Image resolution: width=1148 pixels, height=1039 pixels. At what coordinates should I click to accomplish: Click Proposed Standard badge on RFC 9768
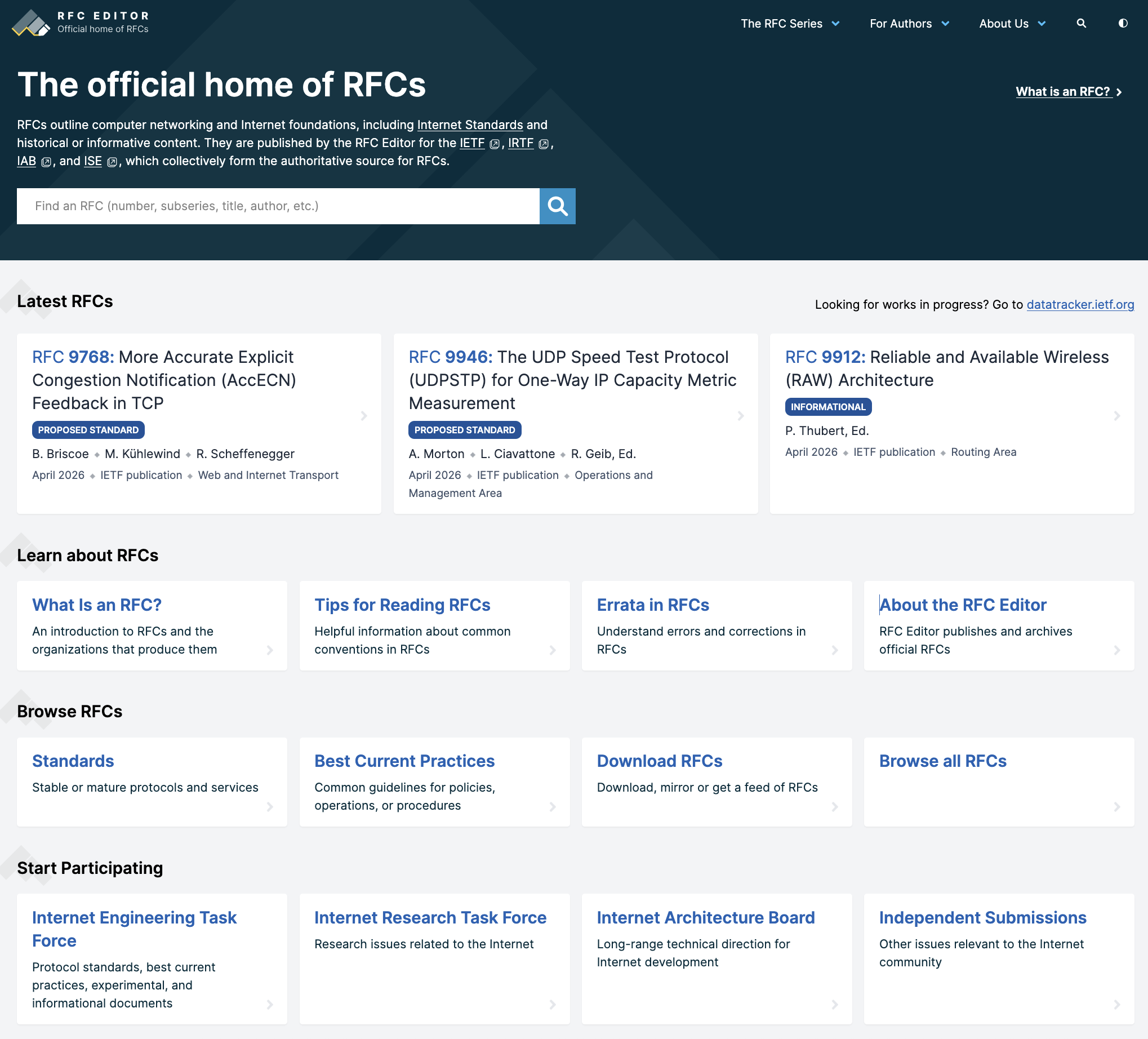click(x=88, y=430)
